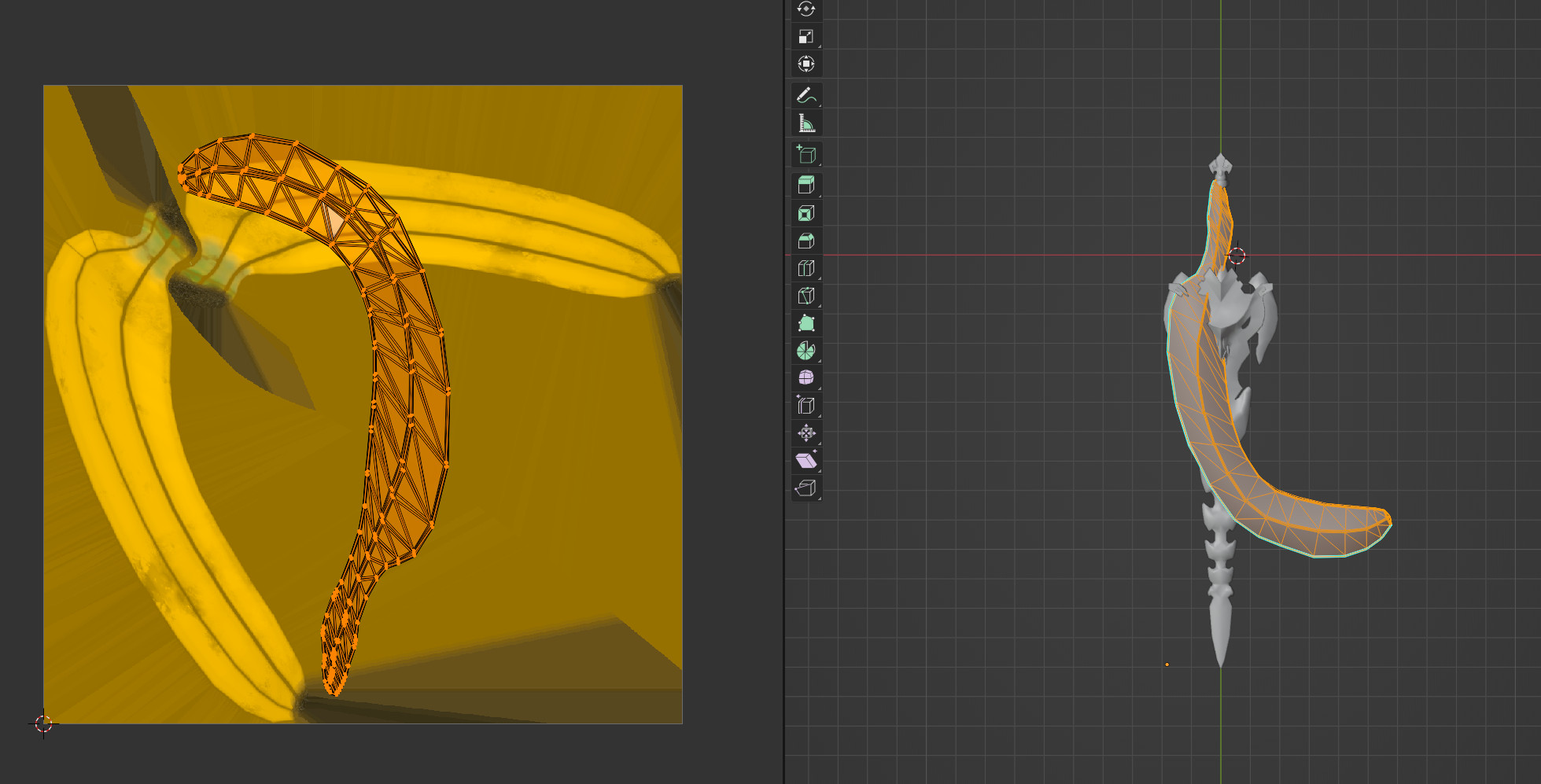Viewport: 1541px width, 784px height.
Task: Activate the Loop Cut tool
Action: (x=806, y=268)
